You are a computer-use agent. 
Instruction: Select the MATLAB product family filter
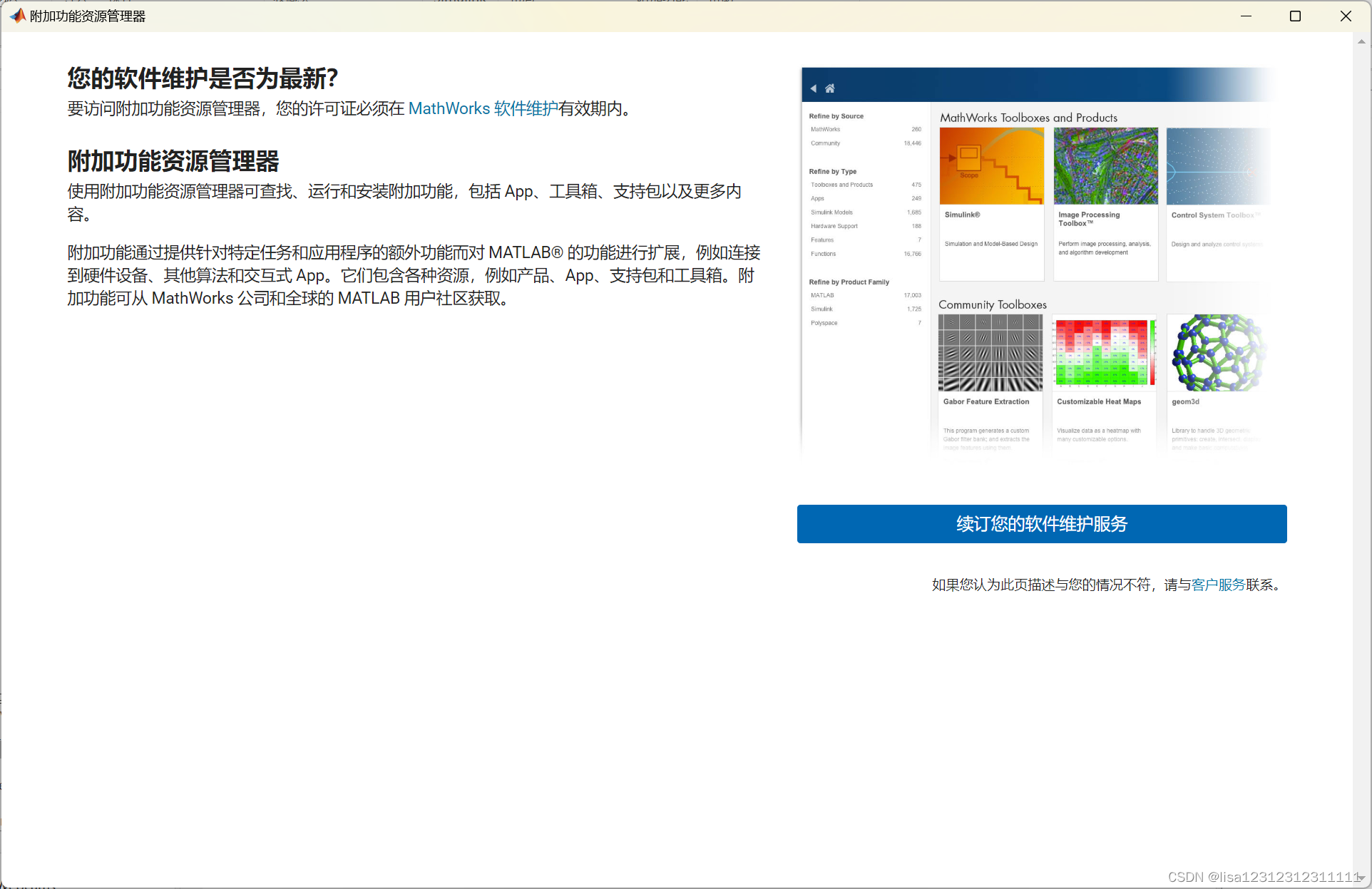pos(821,295)
